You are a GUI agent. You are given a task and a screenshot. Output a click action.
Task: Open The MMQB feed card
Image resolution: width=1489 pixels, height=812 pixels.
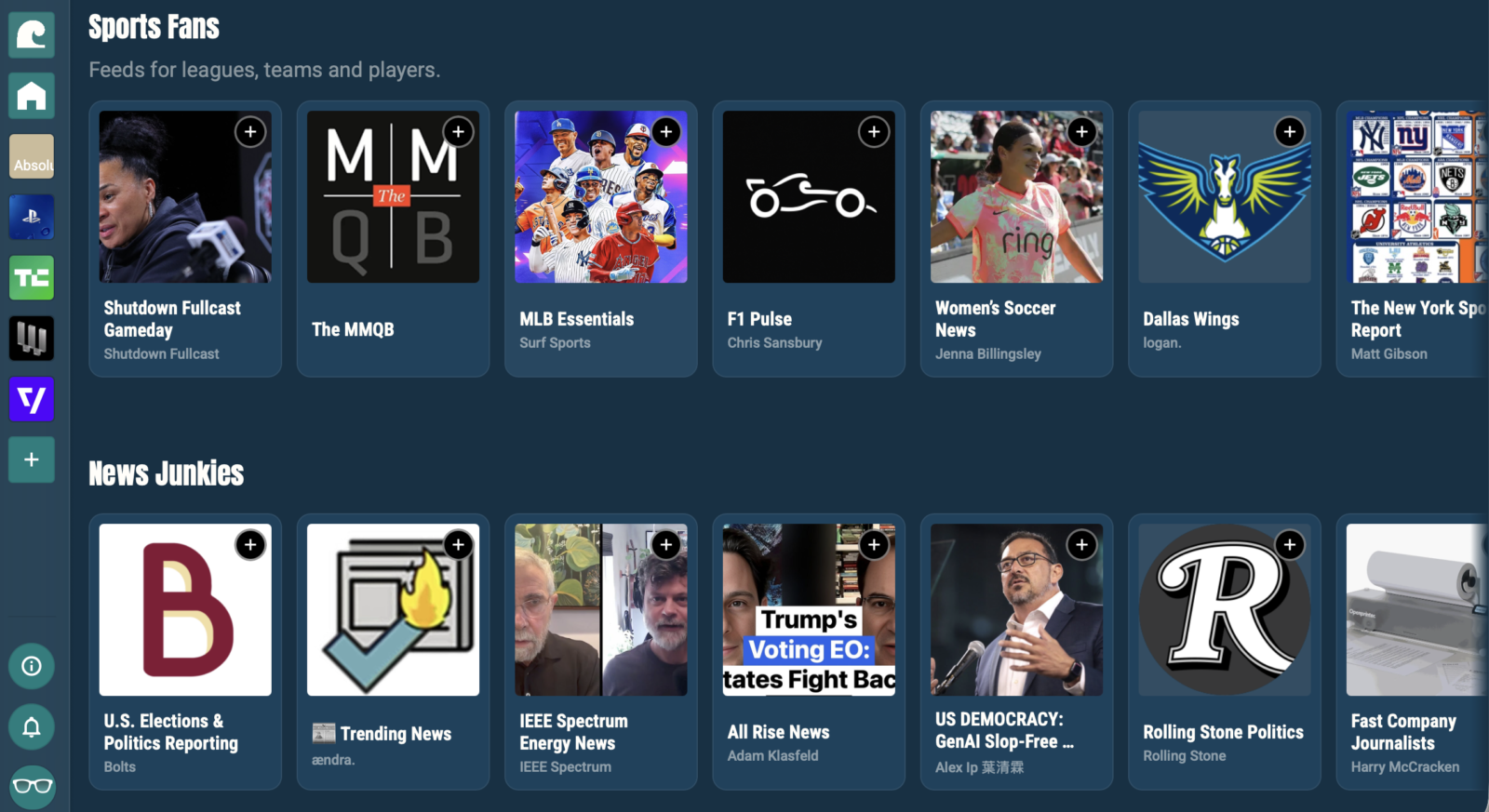393,239
